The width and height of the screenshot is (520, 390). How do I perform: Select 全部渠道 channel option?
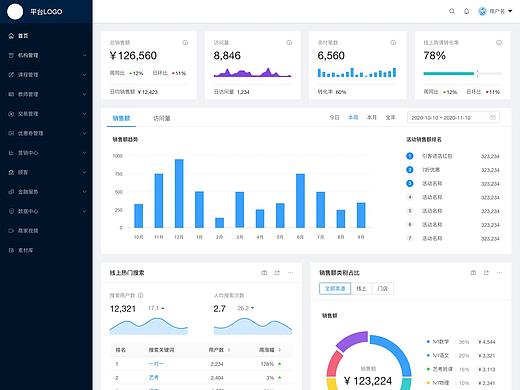tap(335, 288)
